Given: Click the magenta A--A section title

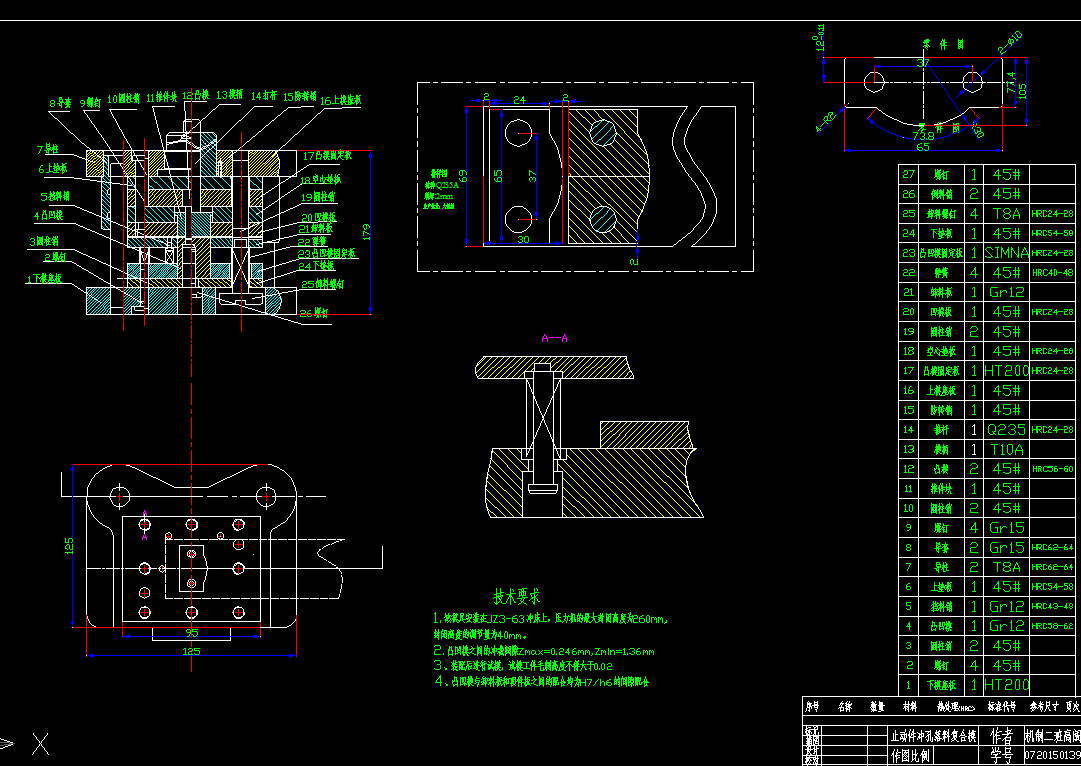Looking at the screenshot, I should pos(554,338).
